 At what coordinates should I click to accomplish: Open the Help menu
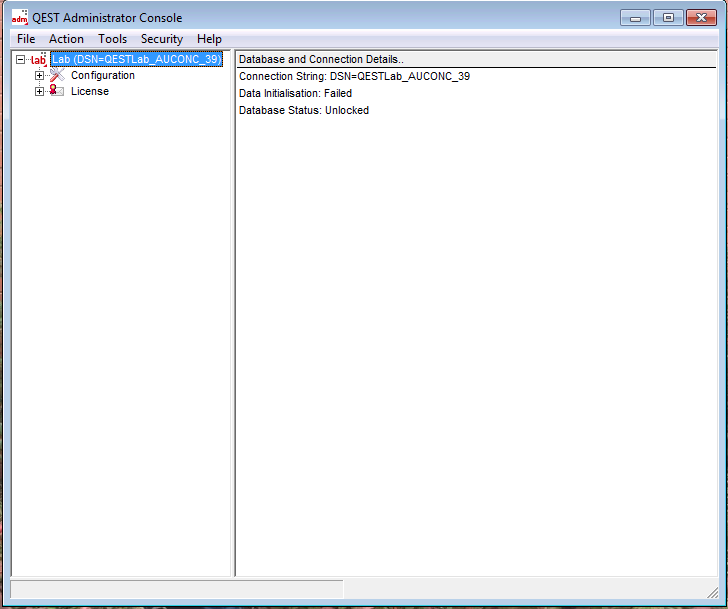(209, 39)
